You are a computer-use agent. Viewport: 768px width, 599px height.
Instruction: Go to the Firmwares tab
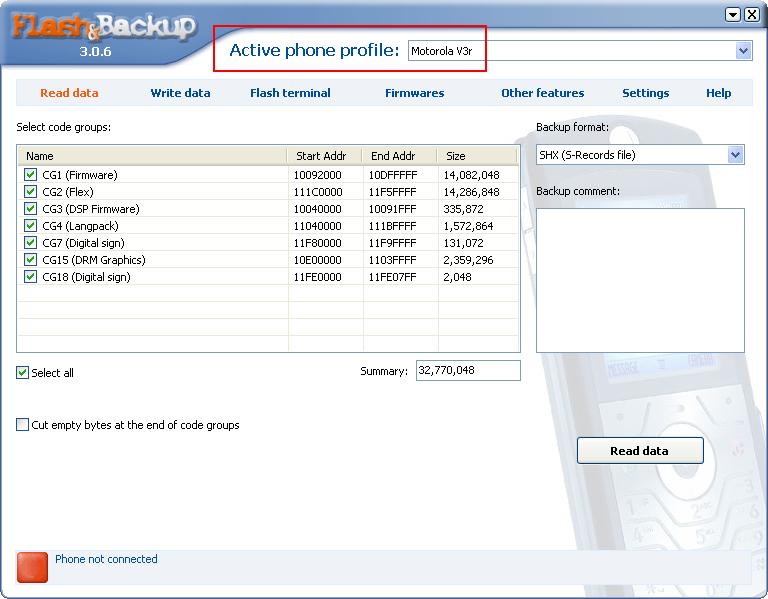click(x=414, y=93)
